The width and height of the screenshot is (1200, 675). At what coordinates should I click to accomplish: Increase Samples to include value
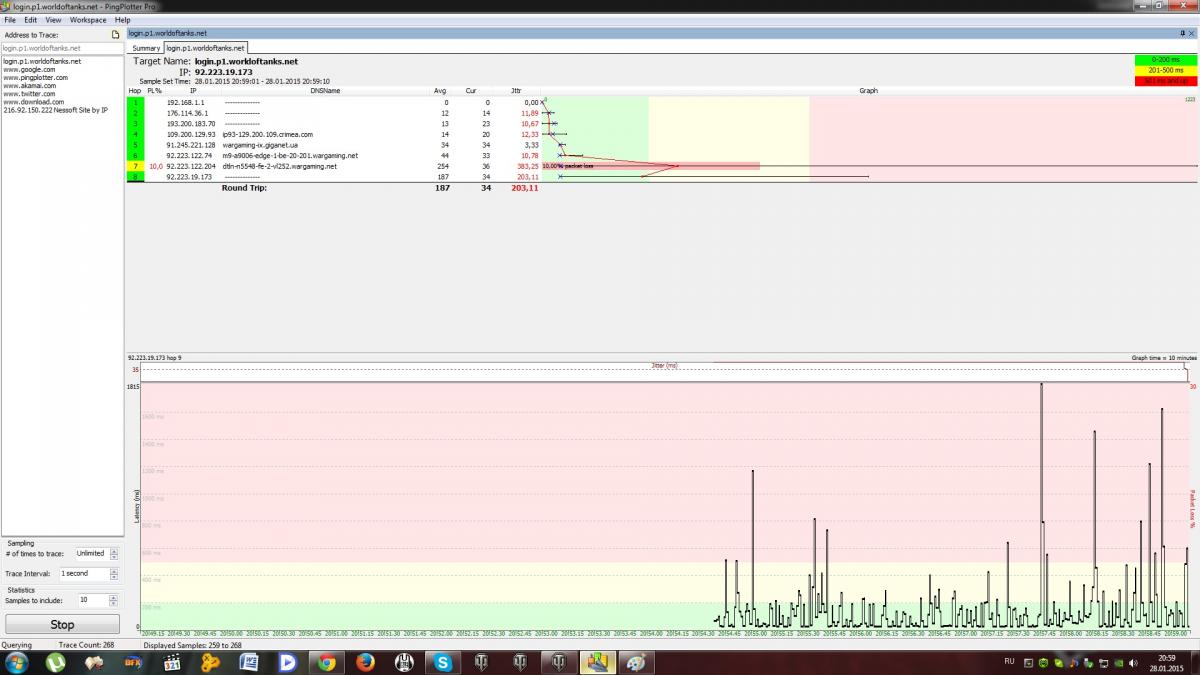[x=114, y=597]
